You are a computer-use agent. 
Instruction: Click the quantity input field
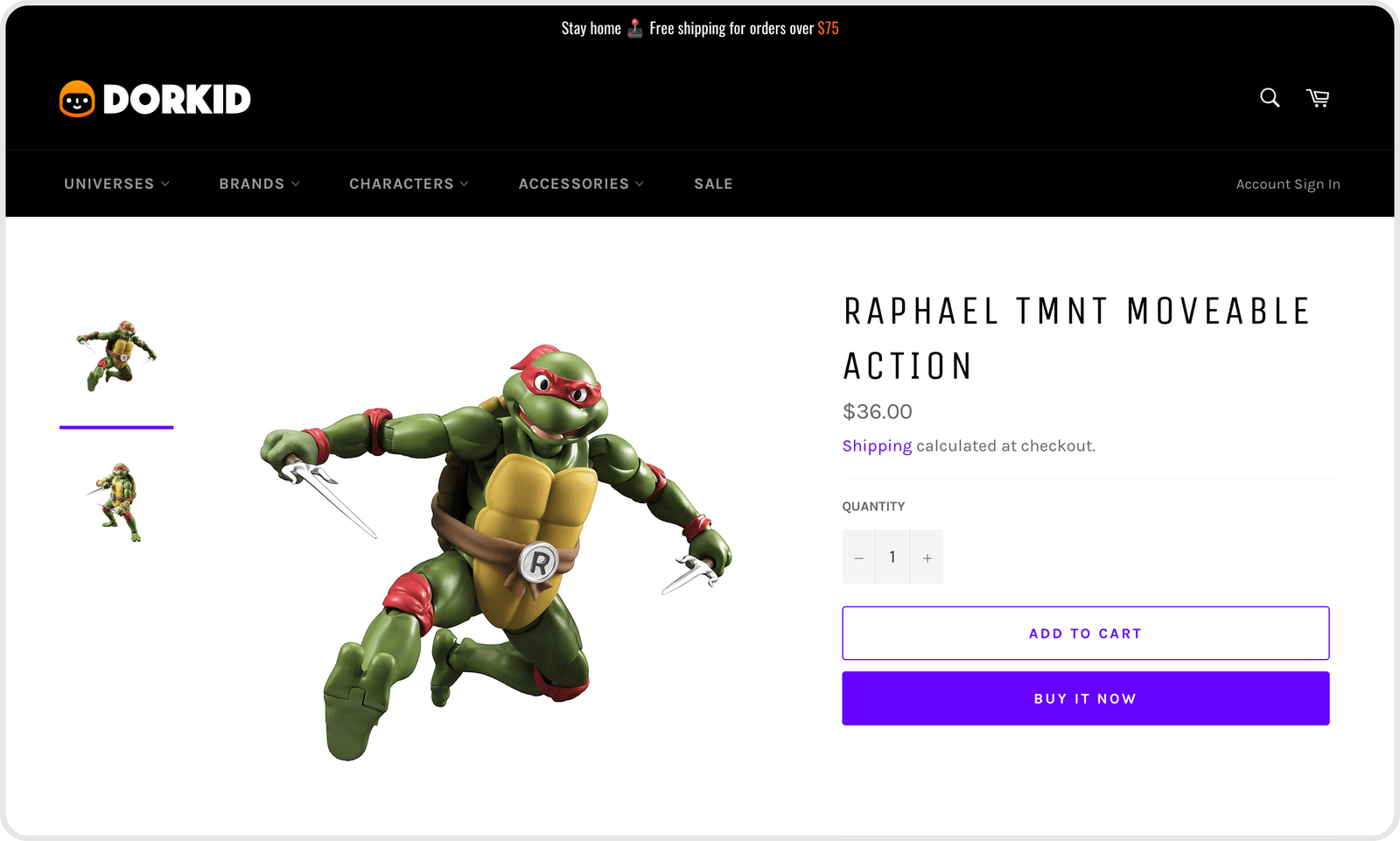point(892,557)
